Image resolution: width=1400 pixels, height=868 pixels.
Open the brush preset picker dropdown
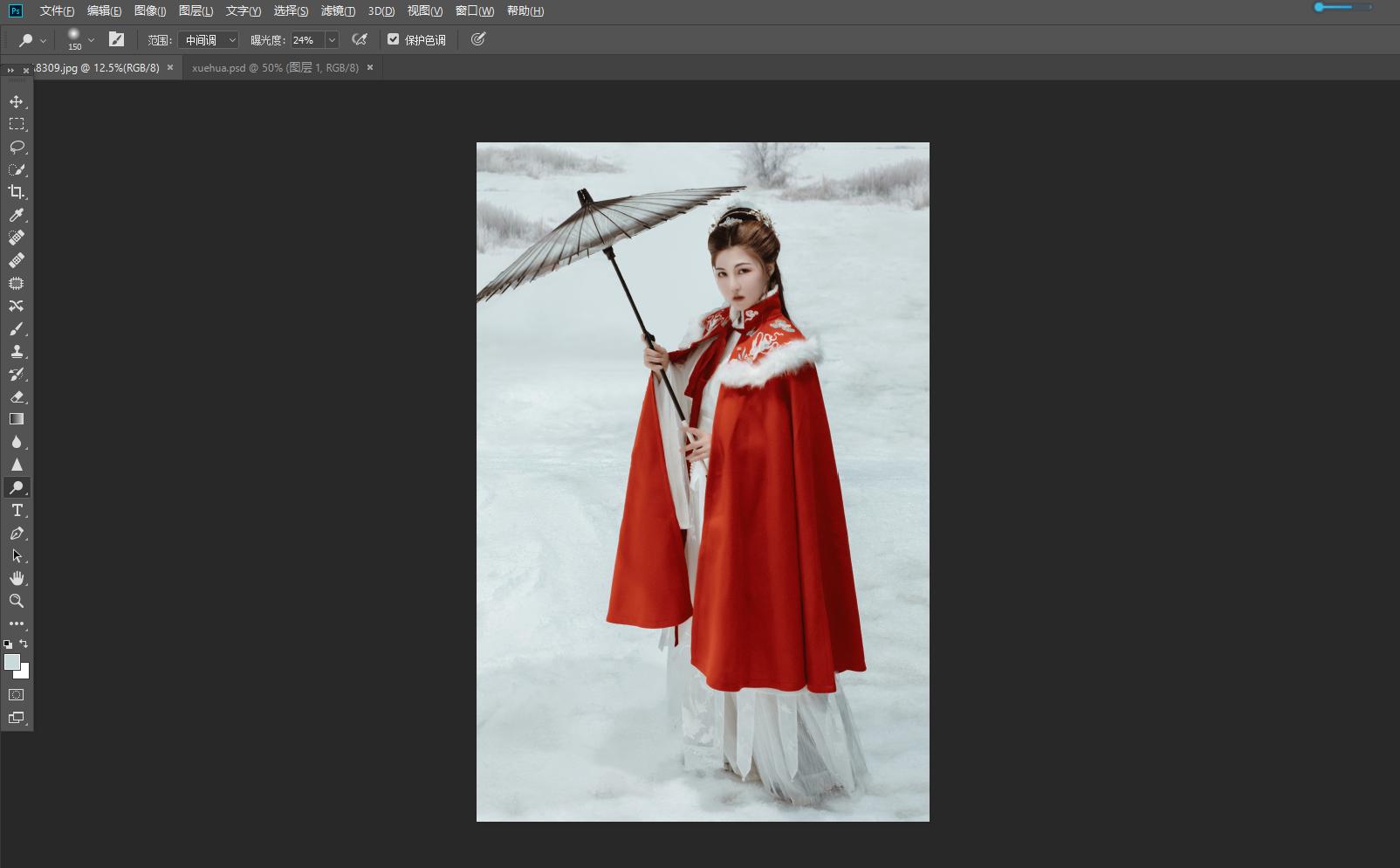click(91, 40)
